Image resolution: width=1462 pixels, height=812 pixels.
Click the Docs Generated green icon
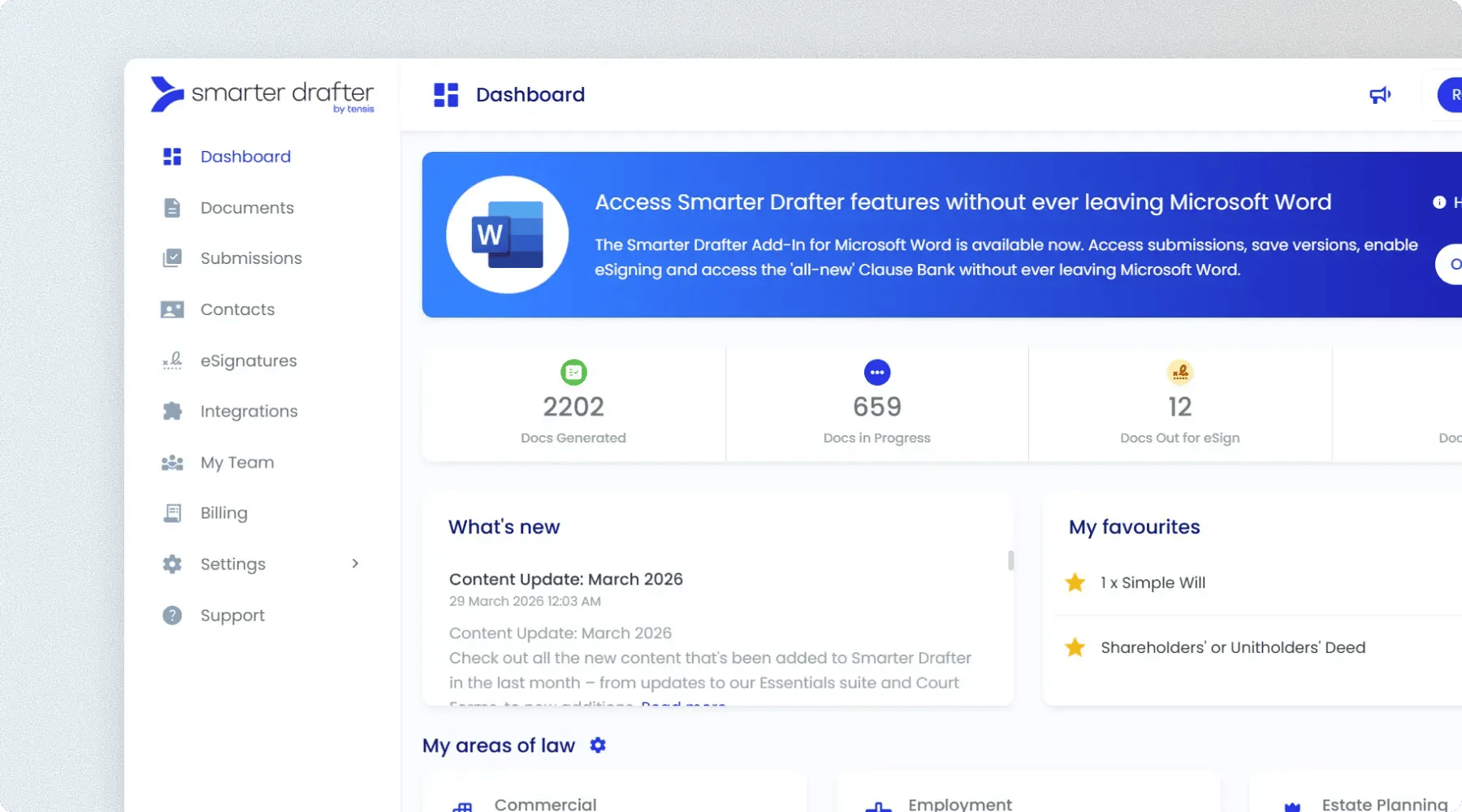(x=573, y=373)
